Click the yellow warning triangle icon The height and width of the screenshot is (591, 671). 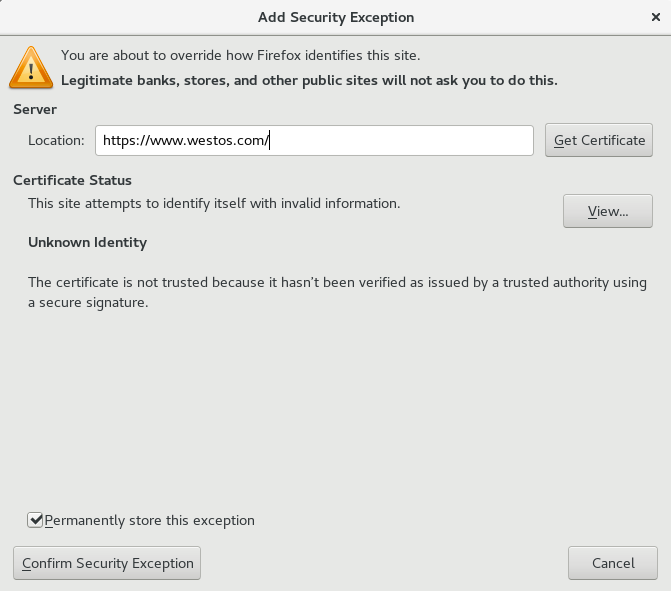[x=30, y=67]
